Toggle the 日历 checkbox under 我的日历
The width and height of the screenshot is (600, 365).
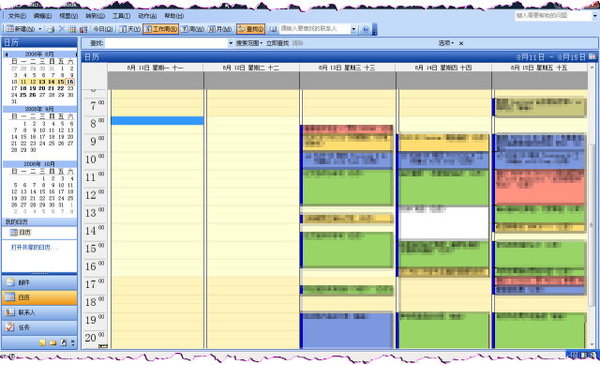14,232
